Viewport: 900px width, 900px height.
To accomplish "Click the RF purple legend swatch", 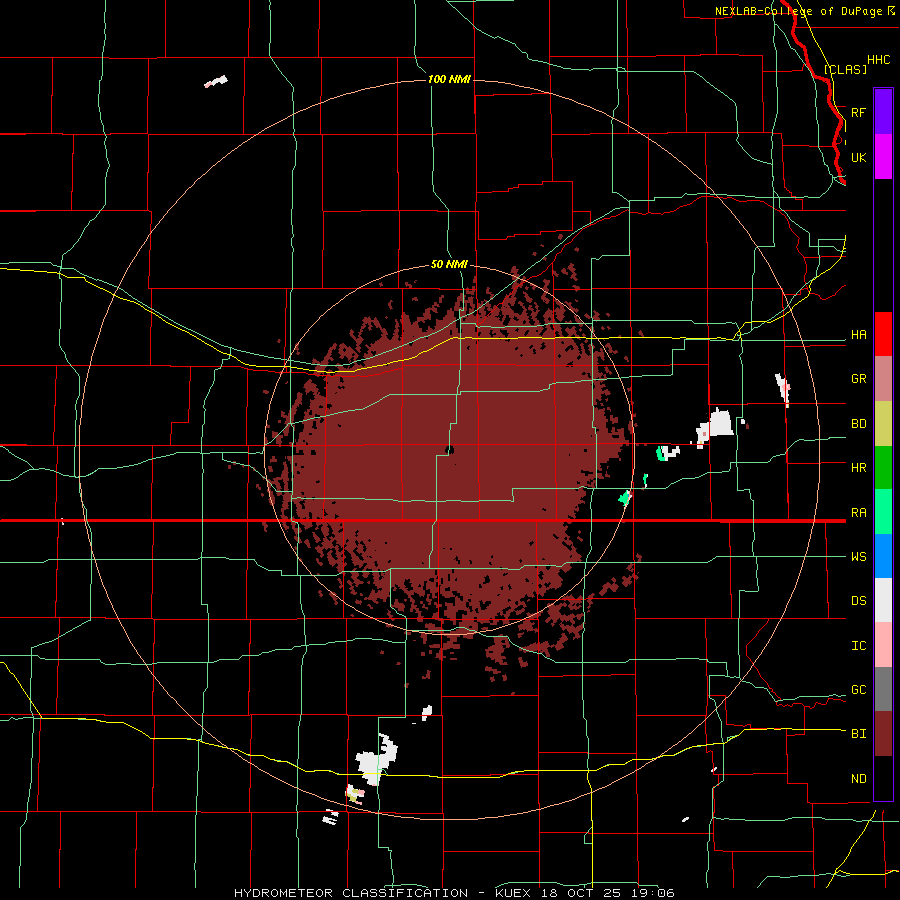I will coord(883,112).
